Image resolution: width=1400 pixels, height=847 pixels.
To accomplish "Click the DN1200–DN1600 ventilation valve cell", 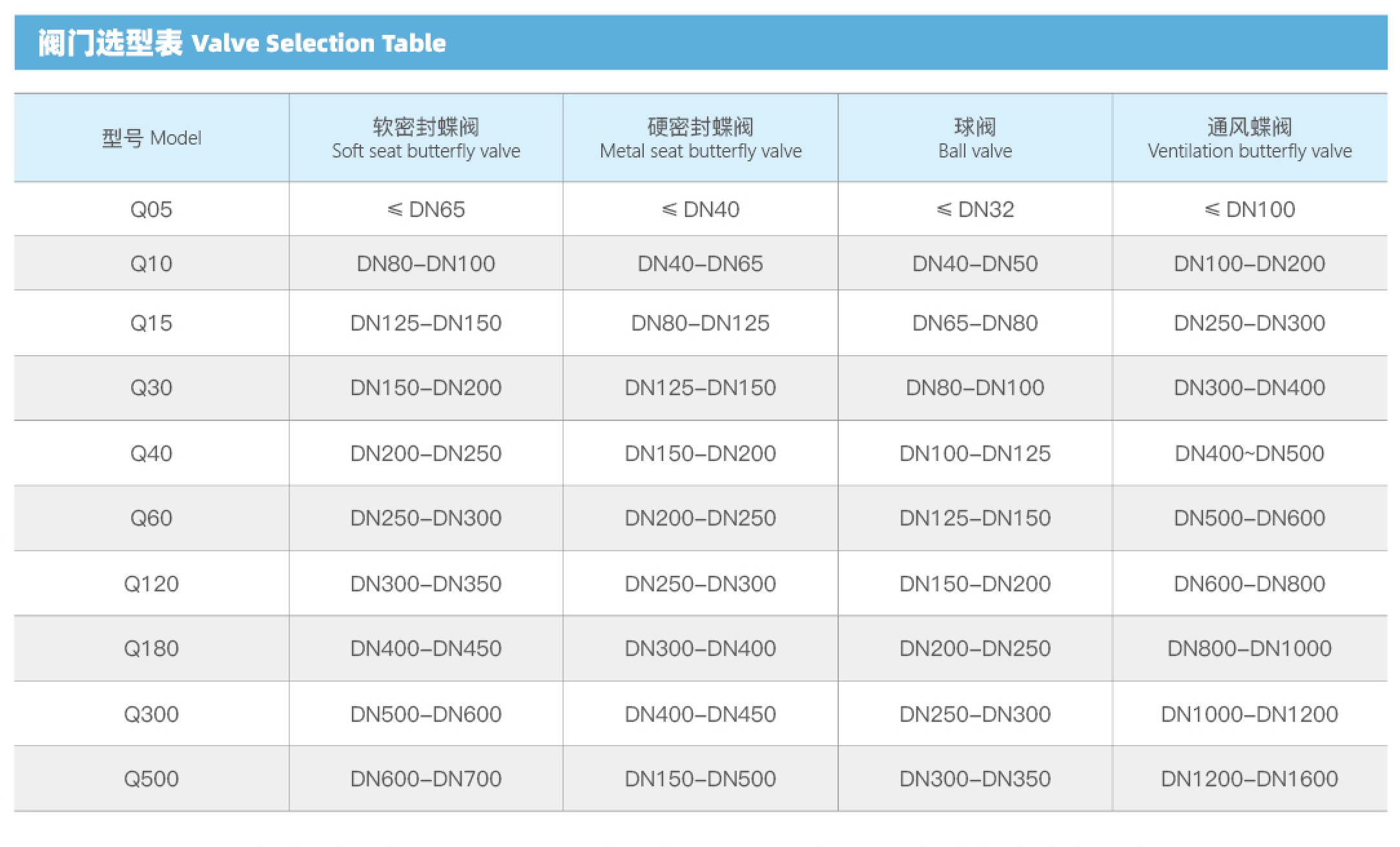I will pyautogui.click(x=1250, y=779).
